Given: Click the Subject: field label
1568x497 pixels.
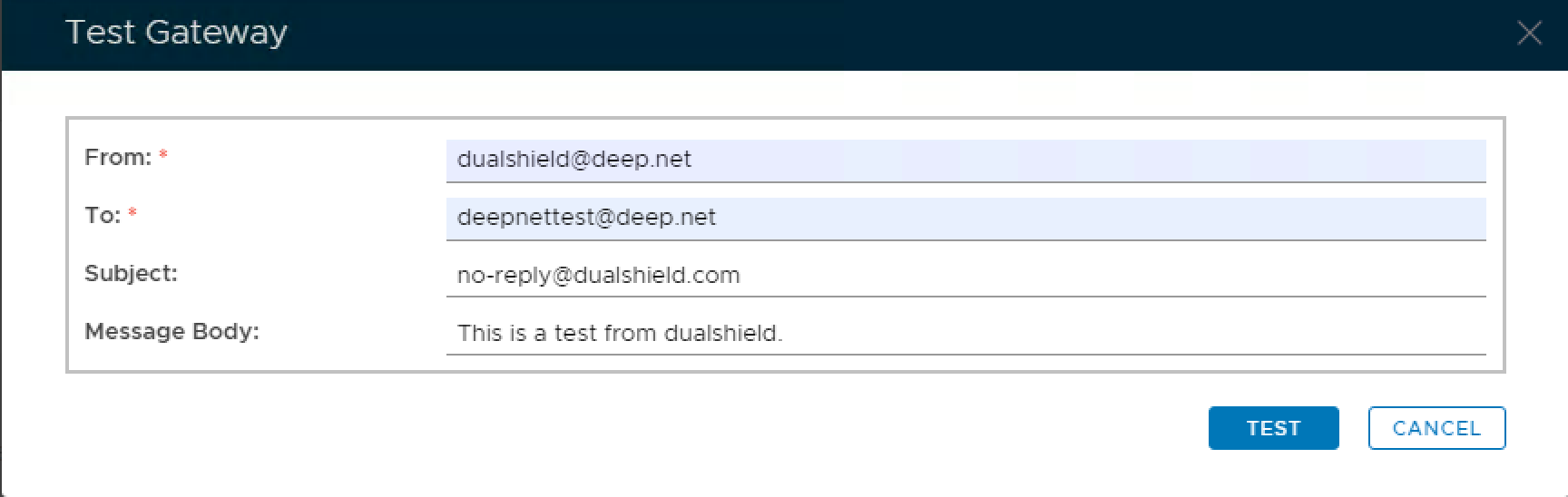Looking at the screenshot, I should (x=131, y=274).
